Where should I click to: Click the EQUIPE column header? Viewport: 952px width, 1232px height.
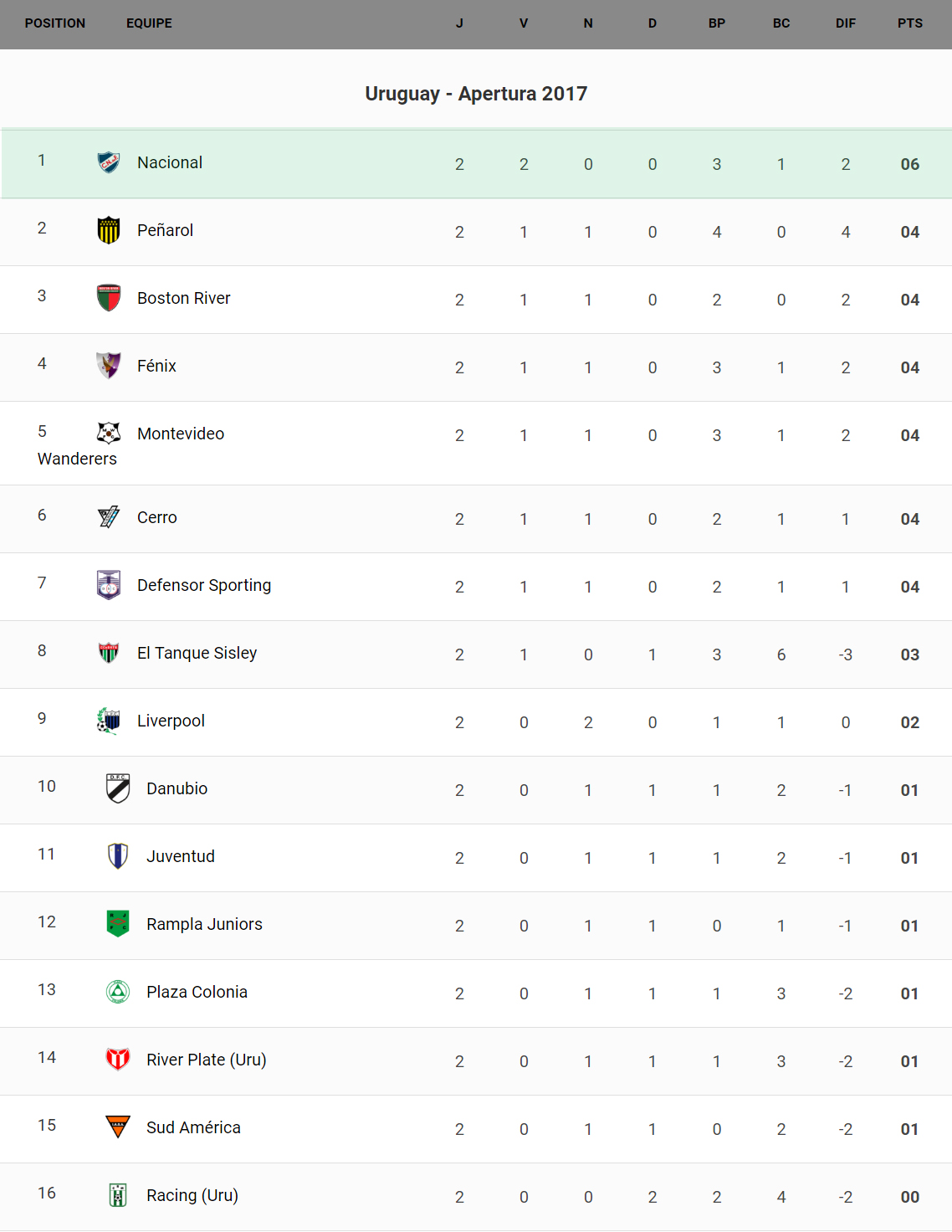click(149, 23)
